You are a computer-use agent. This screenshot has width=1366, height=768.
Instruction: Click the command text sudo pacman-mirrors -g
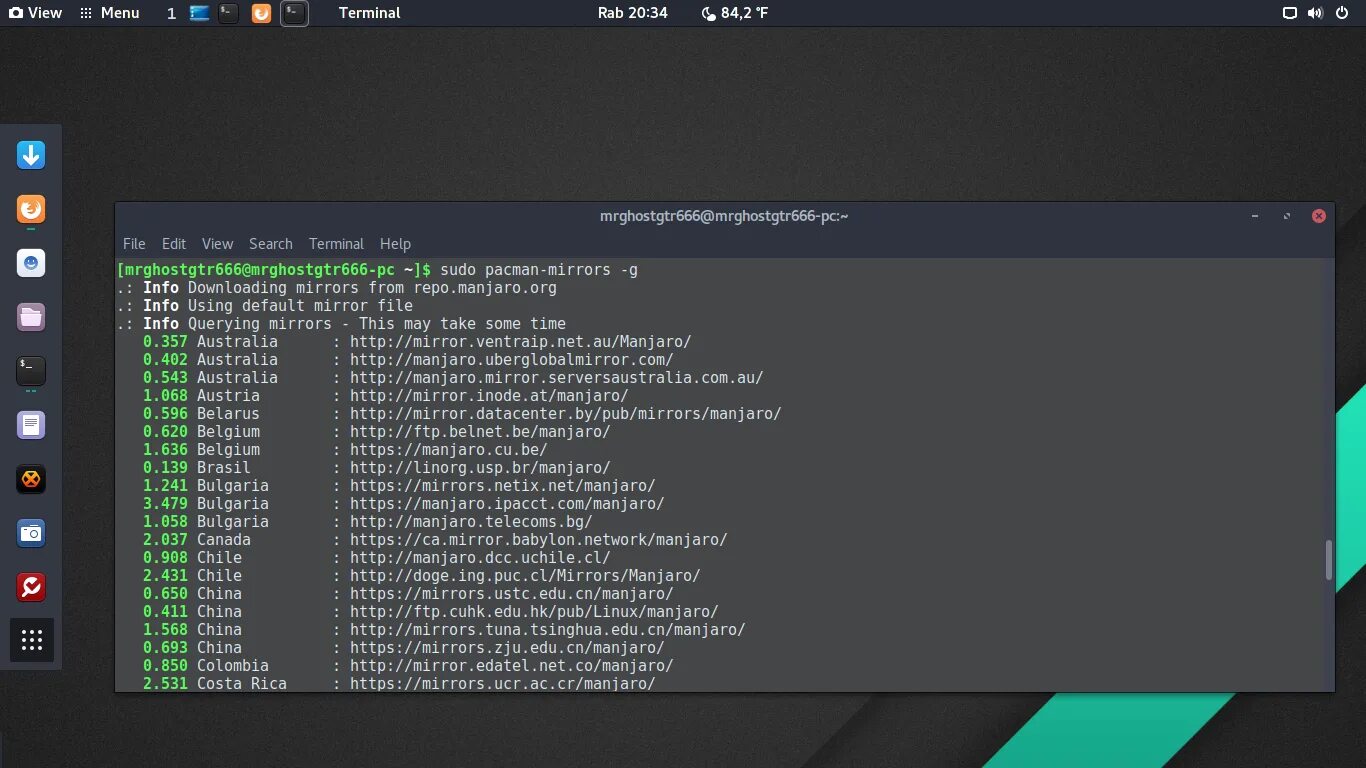539,270
